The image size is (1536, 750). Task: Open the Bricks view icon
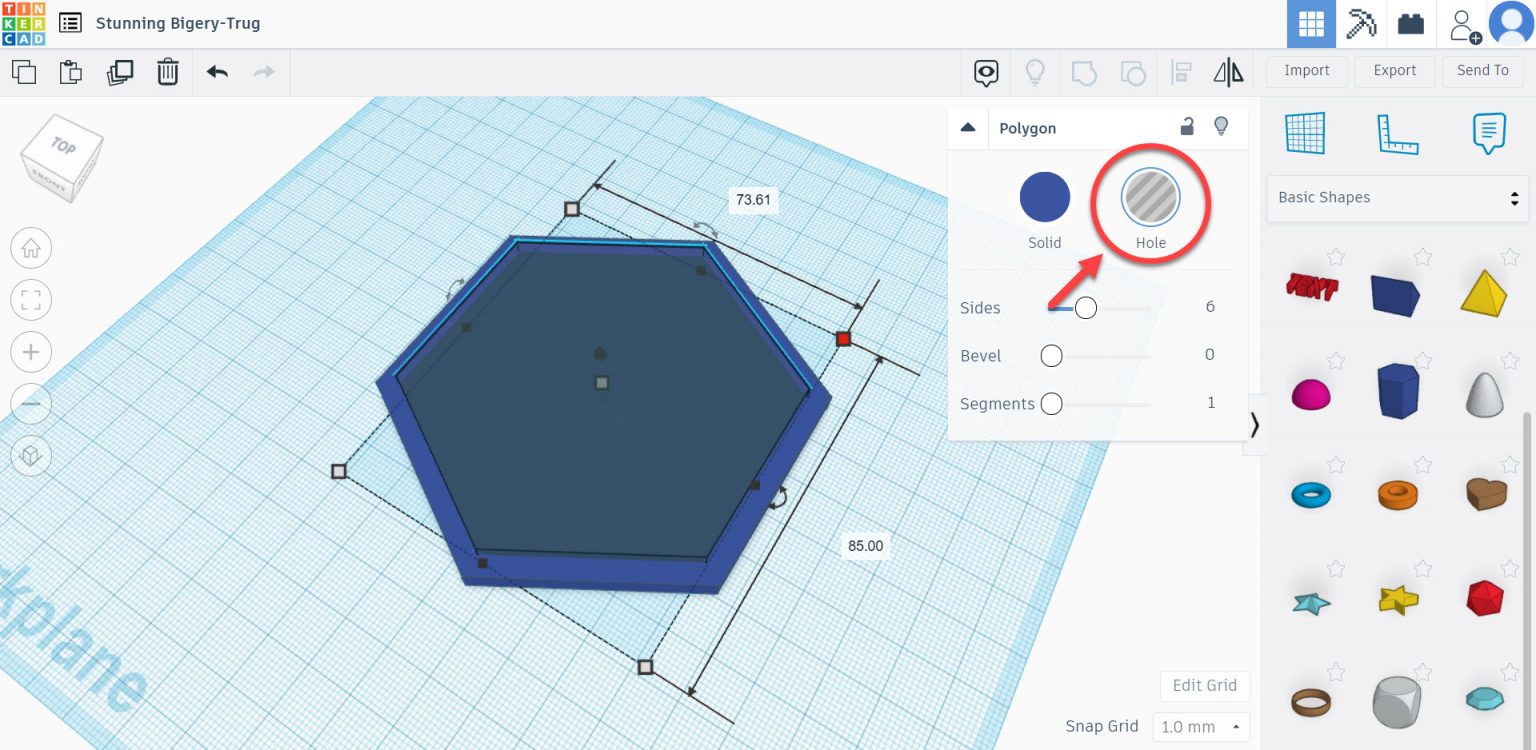[1410, 23]
